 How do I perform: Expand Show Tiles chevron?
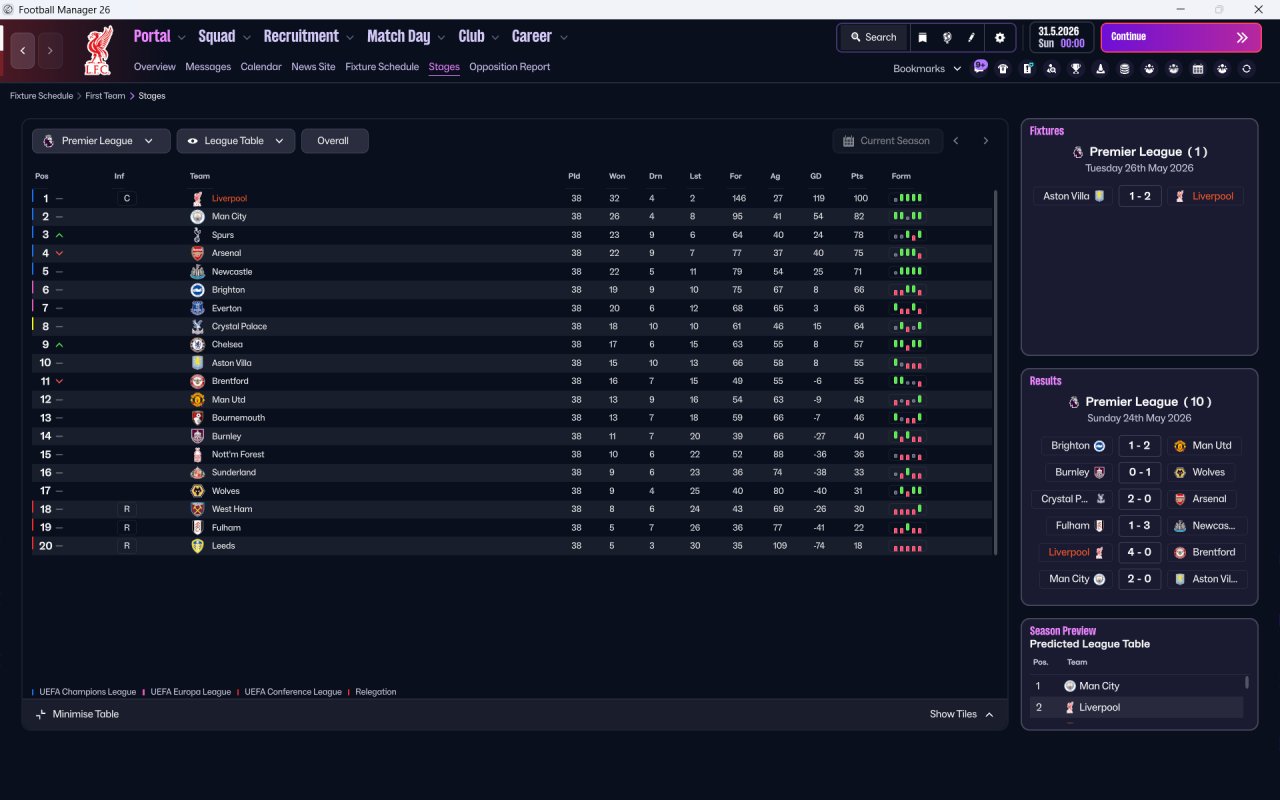click(x=989, y=714)
